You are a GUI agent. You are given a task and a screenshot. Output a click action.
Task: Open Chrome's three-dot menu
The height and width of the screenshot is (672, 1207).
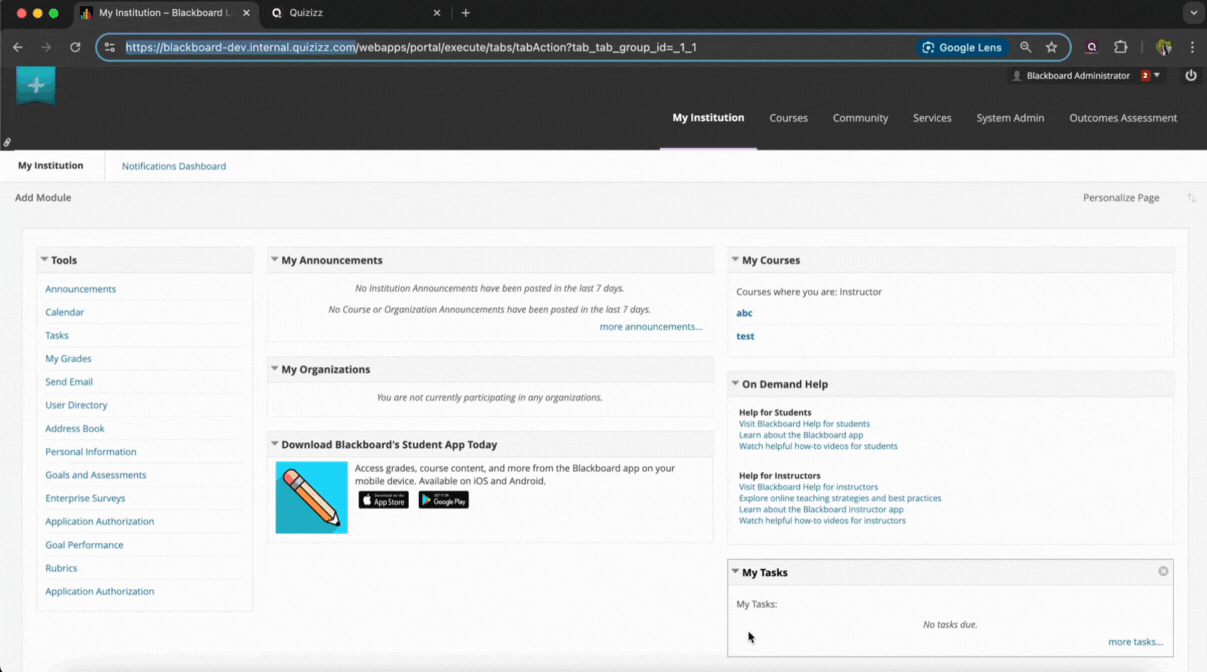pyautogui.click(x=1192, y=47)
